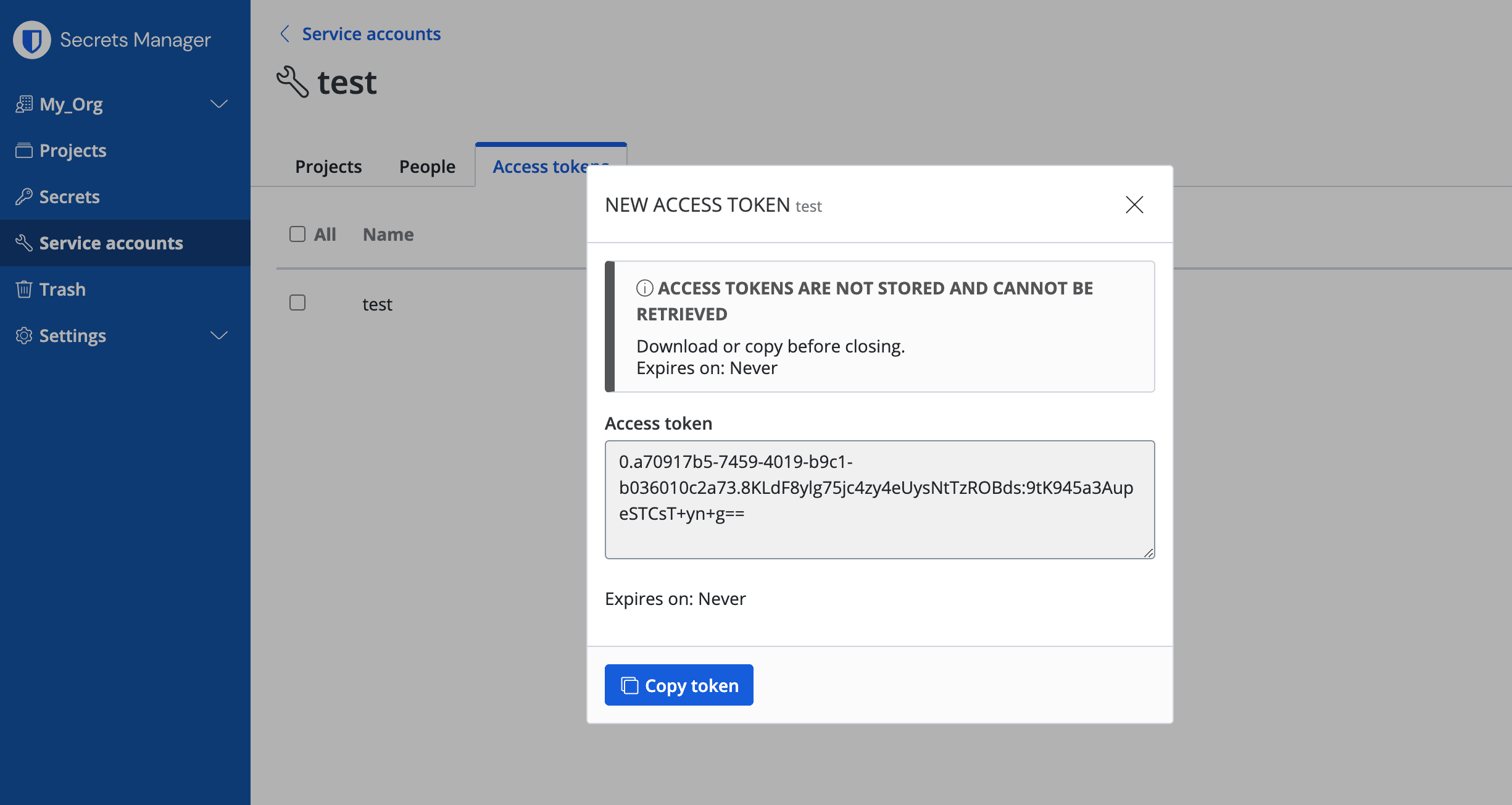
Task: Click the wrench icon beside test heading
Action: click(293, 82)
